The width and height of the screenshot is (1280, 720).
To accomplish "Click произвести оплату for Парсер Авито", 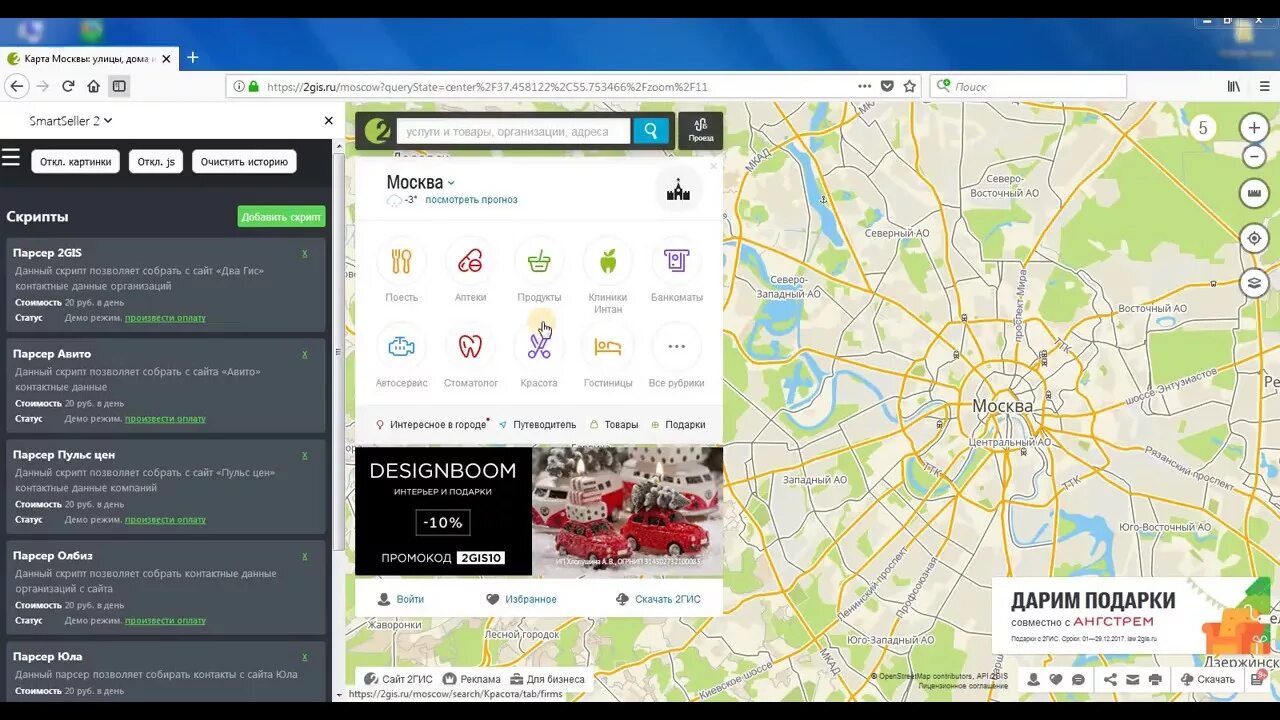I will pyautogui.click(x=165, y=419).
